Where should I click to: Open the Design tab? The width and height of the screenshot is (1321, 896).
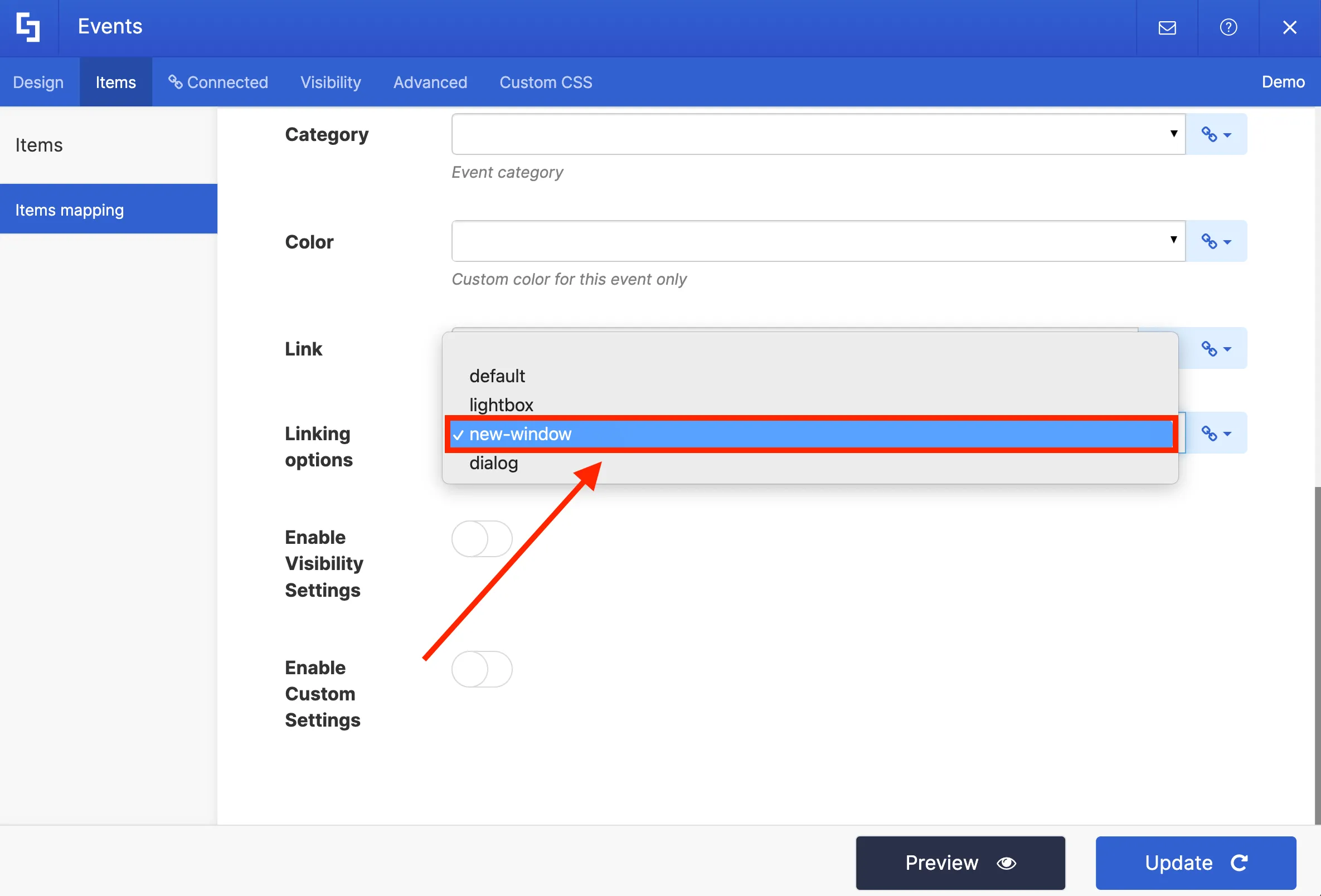(x=38, y=82)
